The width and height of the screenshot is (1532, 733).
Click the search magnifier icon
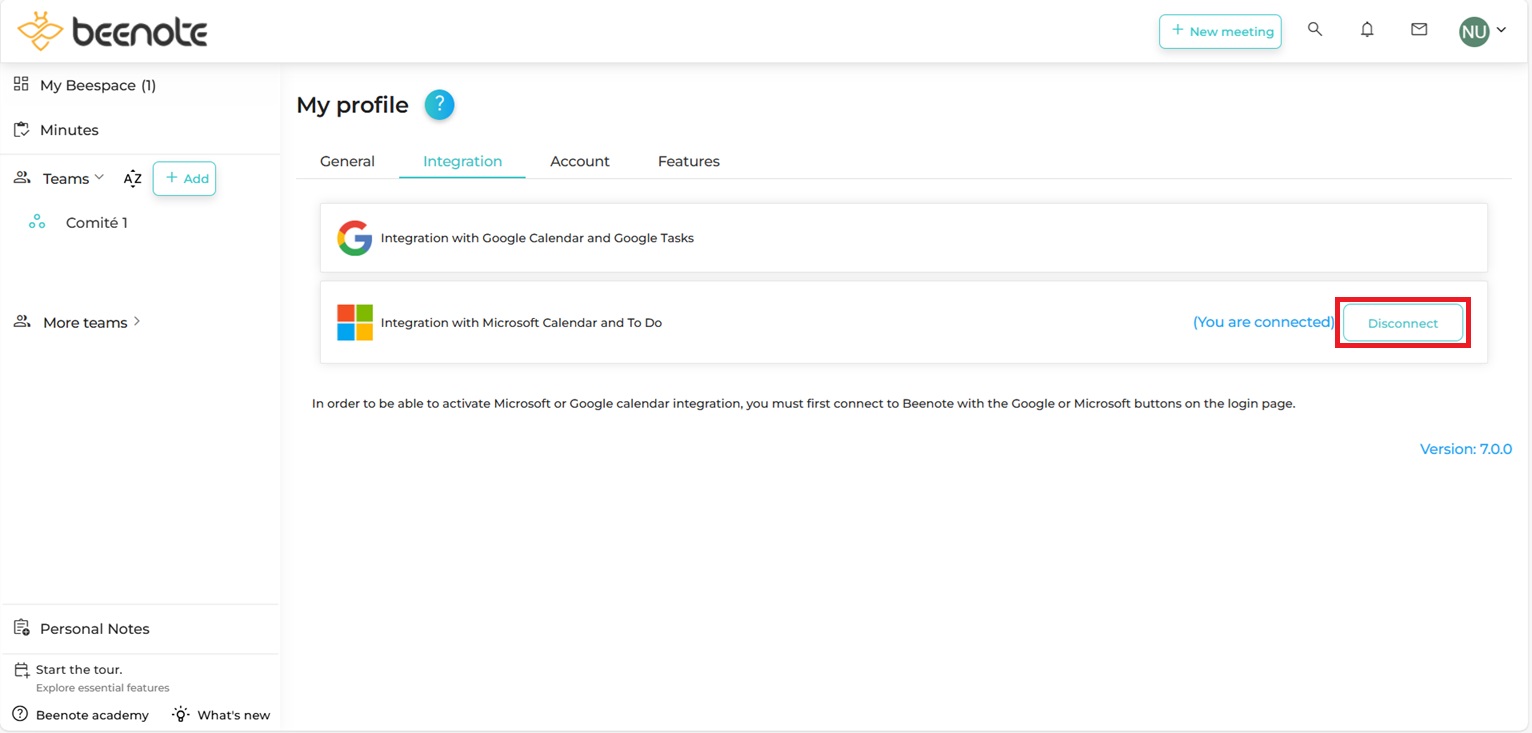(1315, 30)
